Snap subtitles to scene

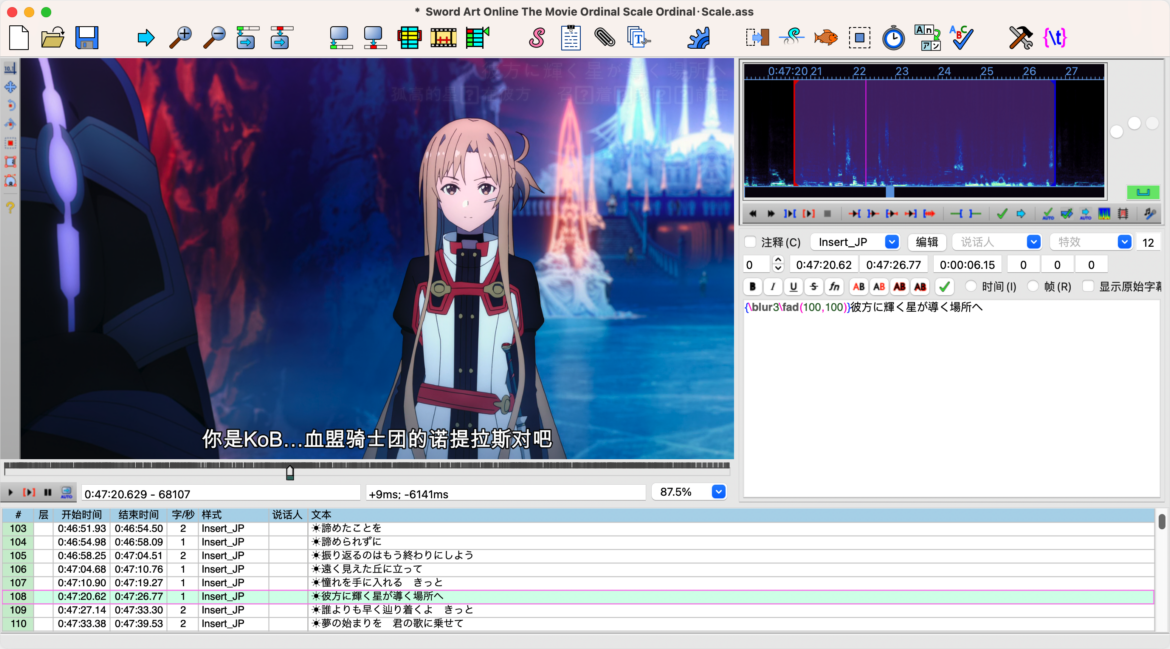[x=443, y=37]
